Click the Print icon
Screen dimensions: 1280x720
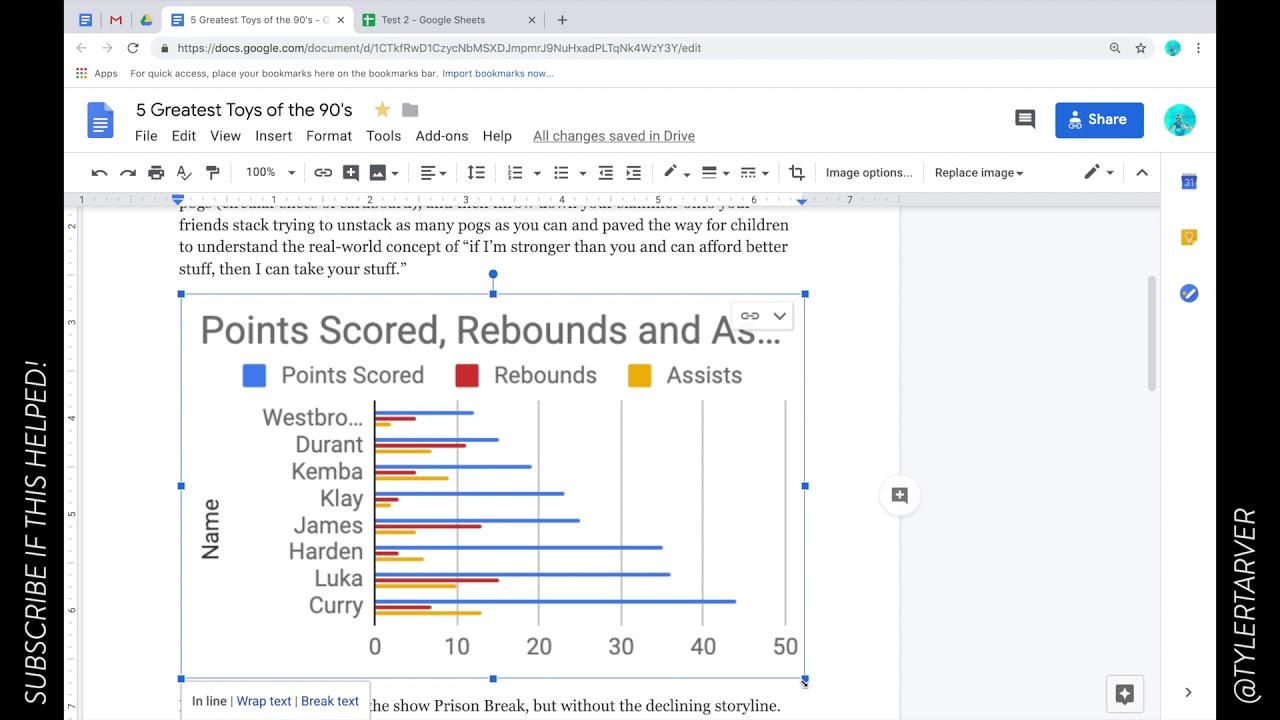[156, 173]
